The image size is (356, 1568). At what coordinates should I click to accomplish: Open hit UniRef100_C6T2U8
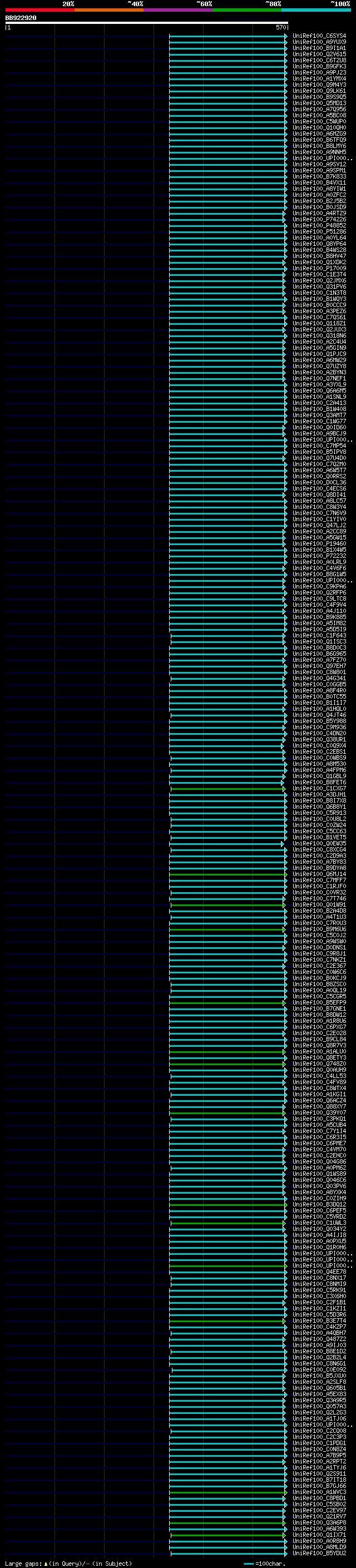pos(319,60)
